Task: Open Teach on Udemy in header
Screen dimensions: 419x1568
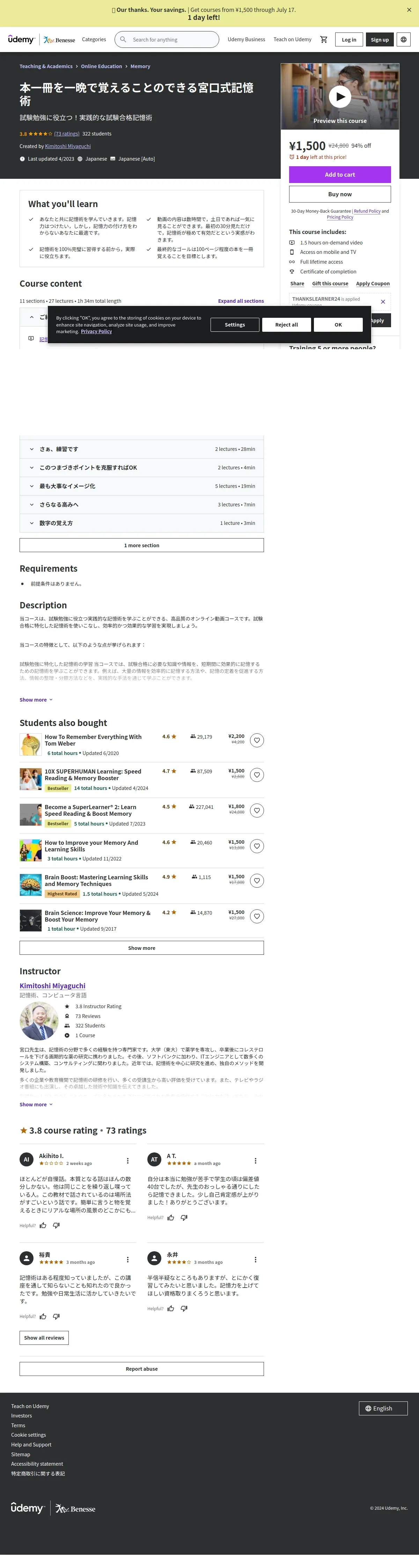Action: coord(292,39)
